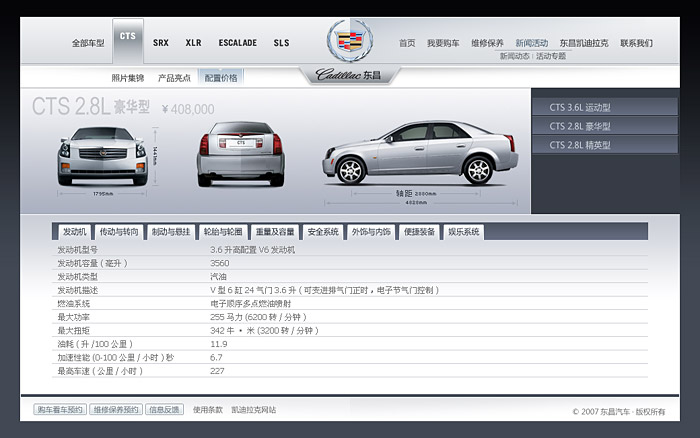
Task: Open the 照片集锦 photo gallery tab
Action: 128,77
